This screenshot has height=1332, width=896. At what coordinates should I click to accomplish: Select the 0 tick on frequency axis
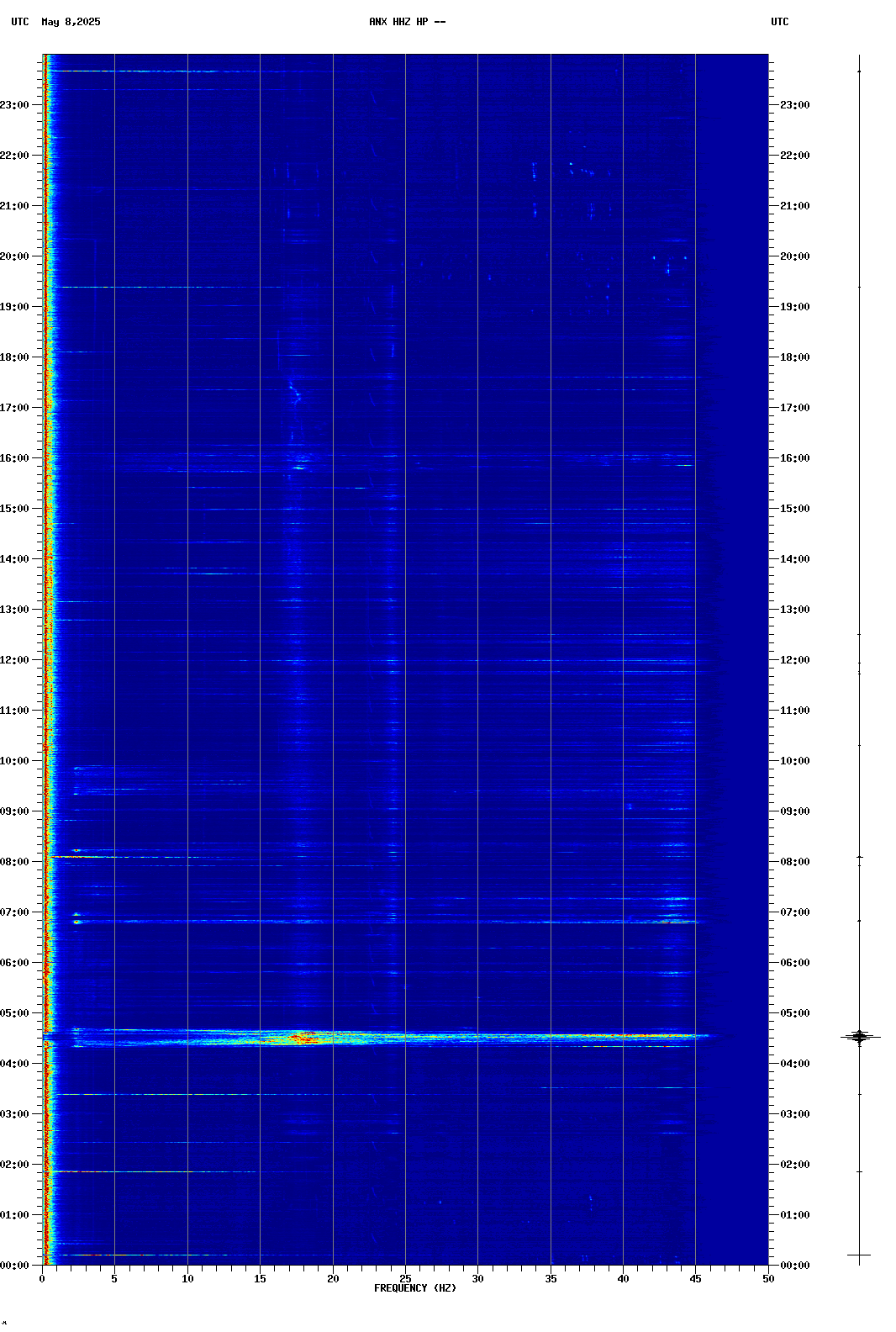coord(42,1279)
